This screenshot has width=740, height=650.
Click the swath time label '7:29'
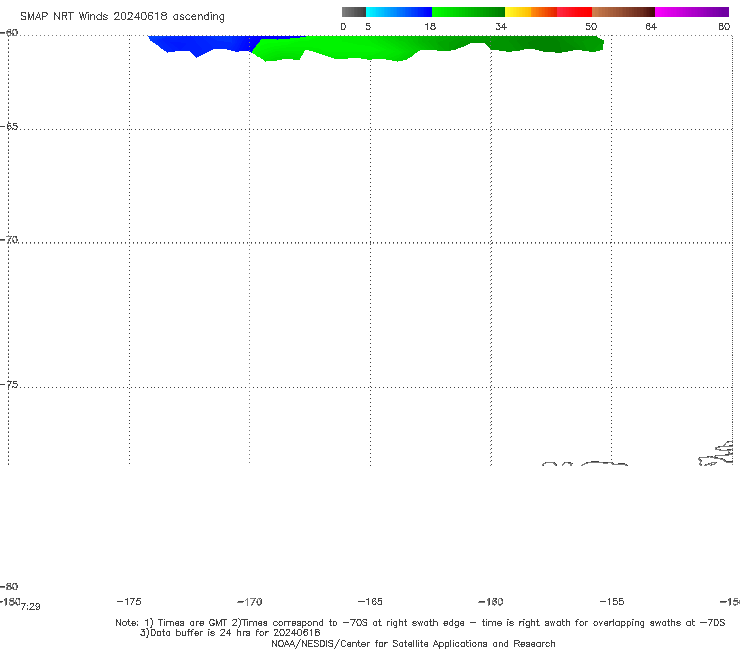(x=31, y=607)
